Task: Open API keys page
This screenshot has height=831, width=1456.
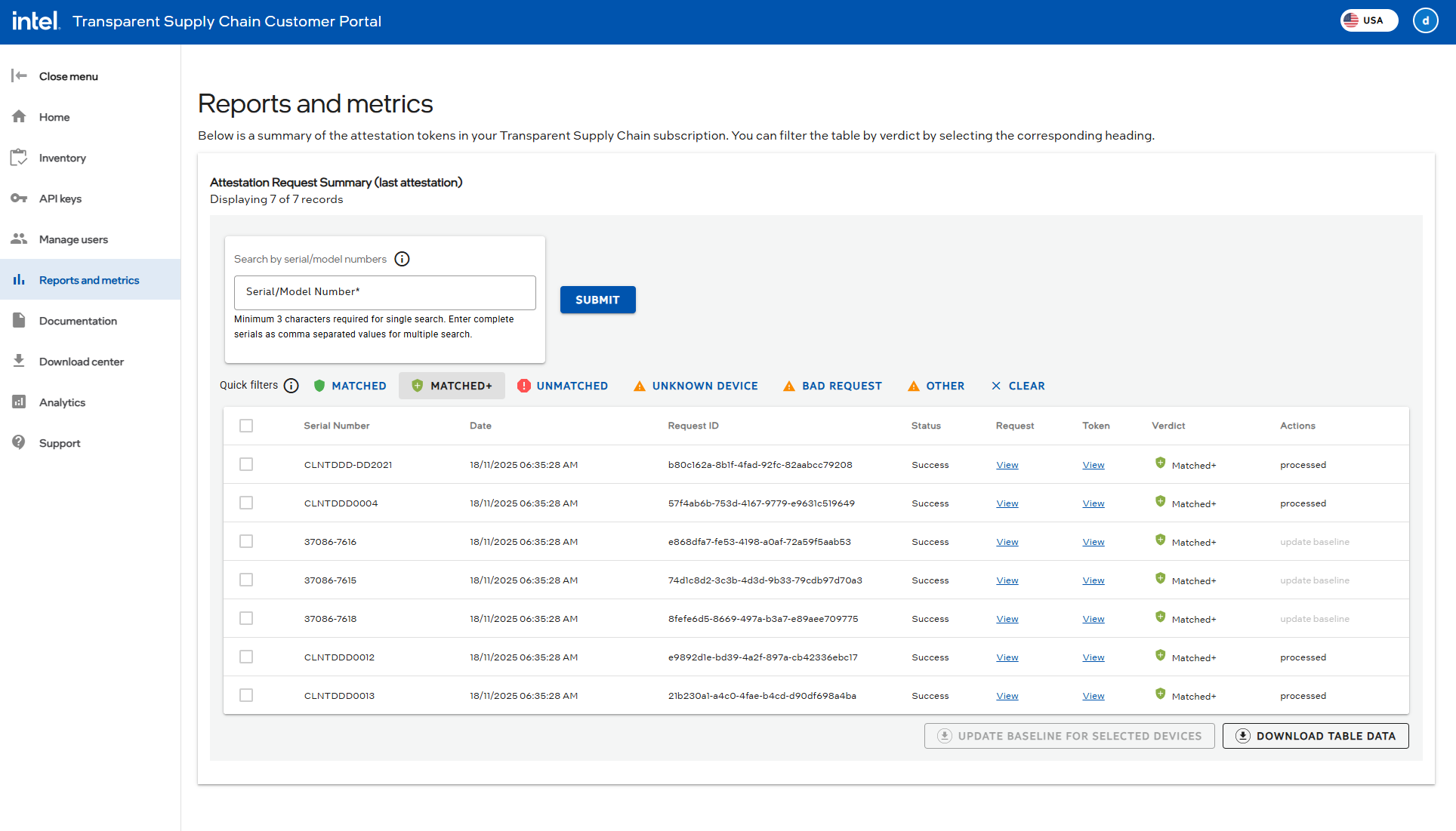Action: 91,199
